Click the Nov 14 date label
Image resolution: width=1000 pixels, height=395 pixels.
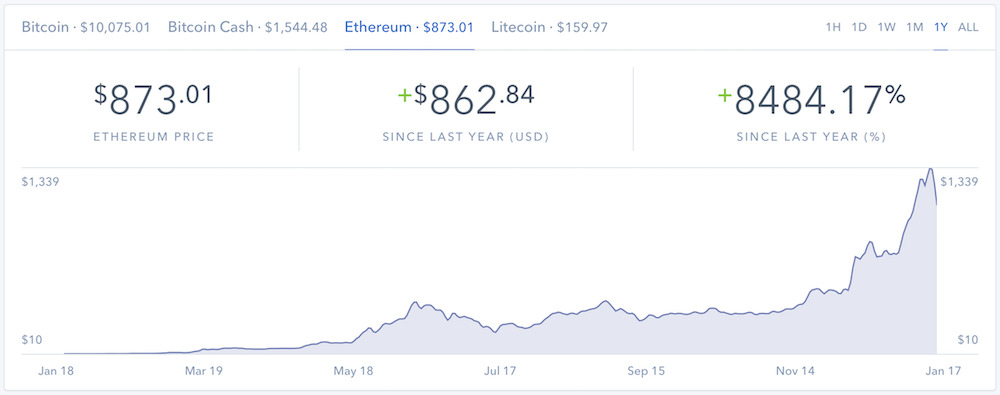(x=795, y=371)
